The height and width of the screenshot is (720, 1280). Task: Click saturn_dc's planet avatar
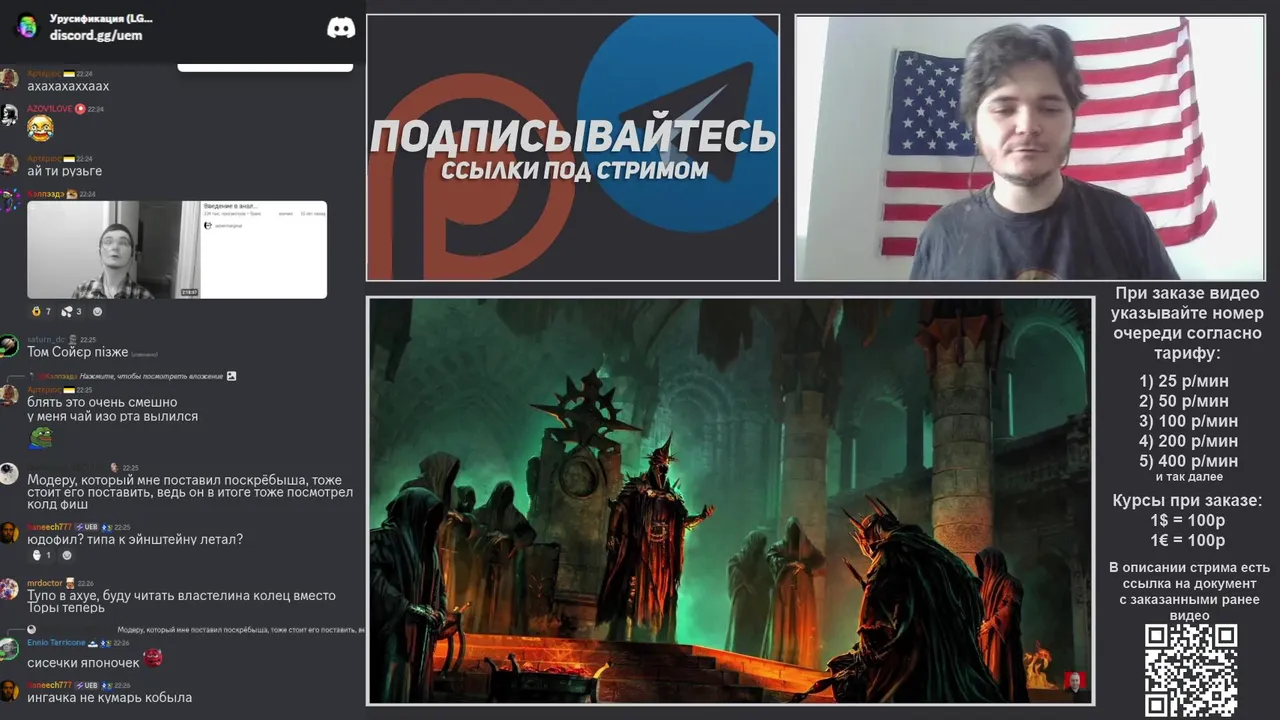(x=9, y=346)
